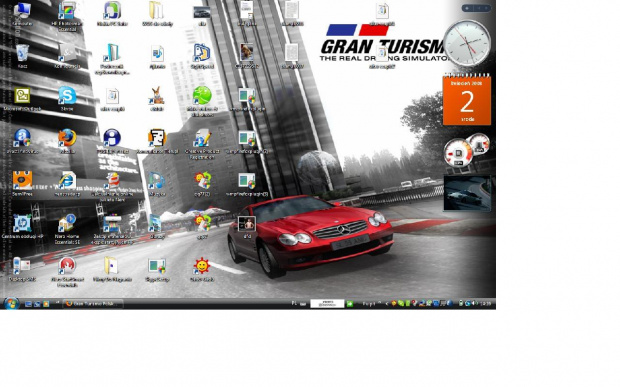
Task: Launch Skype from the desktop
Action: point(67,96)
